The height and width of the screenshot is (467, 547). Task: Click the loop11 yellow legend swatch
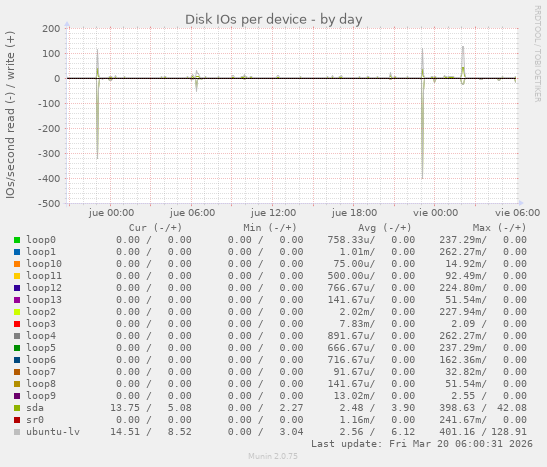pyautogui.click(x=17, y=276)
